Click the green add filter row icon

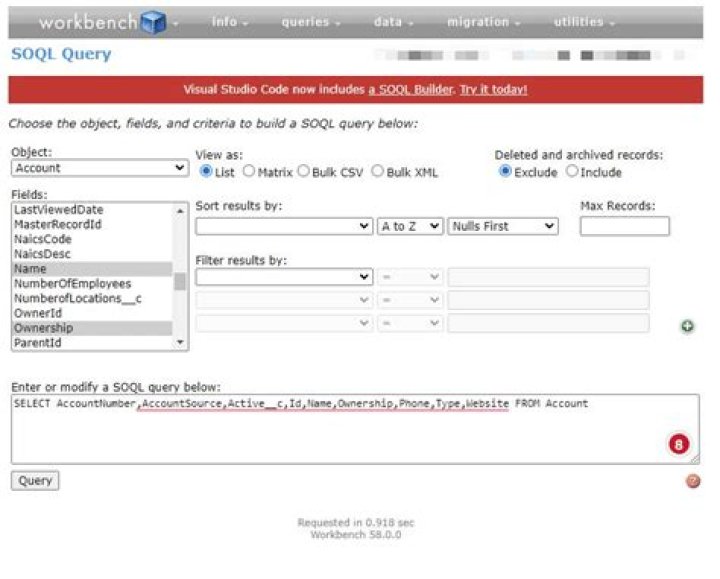pyautogui.click(x=688, y=326)
